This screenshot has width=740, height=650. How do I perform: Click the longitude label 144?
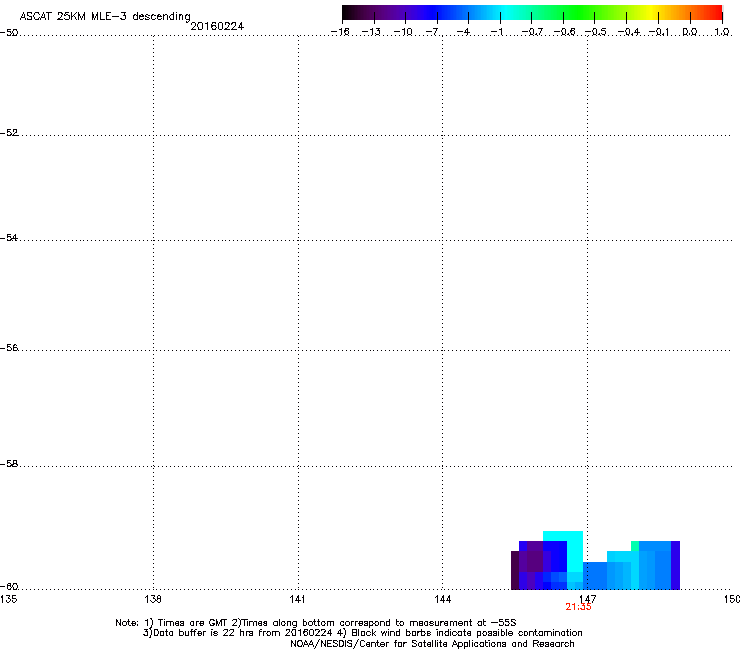[x=442, y=599]
